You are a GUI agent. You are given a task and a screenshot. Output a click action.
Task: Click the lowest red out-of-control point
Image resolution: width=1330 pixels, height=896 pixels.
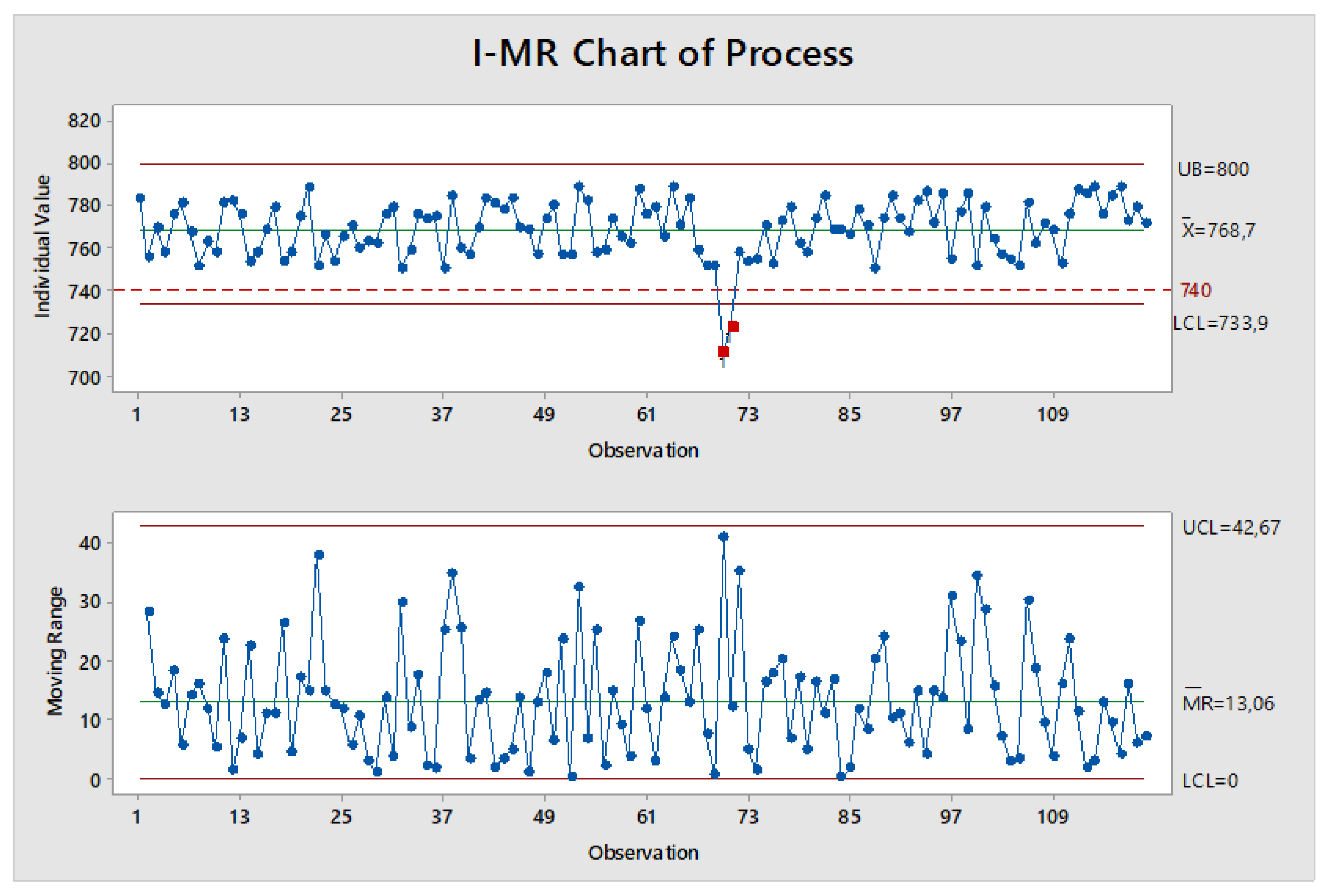[724, 351]
